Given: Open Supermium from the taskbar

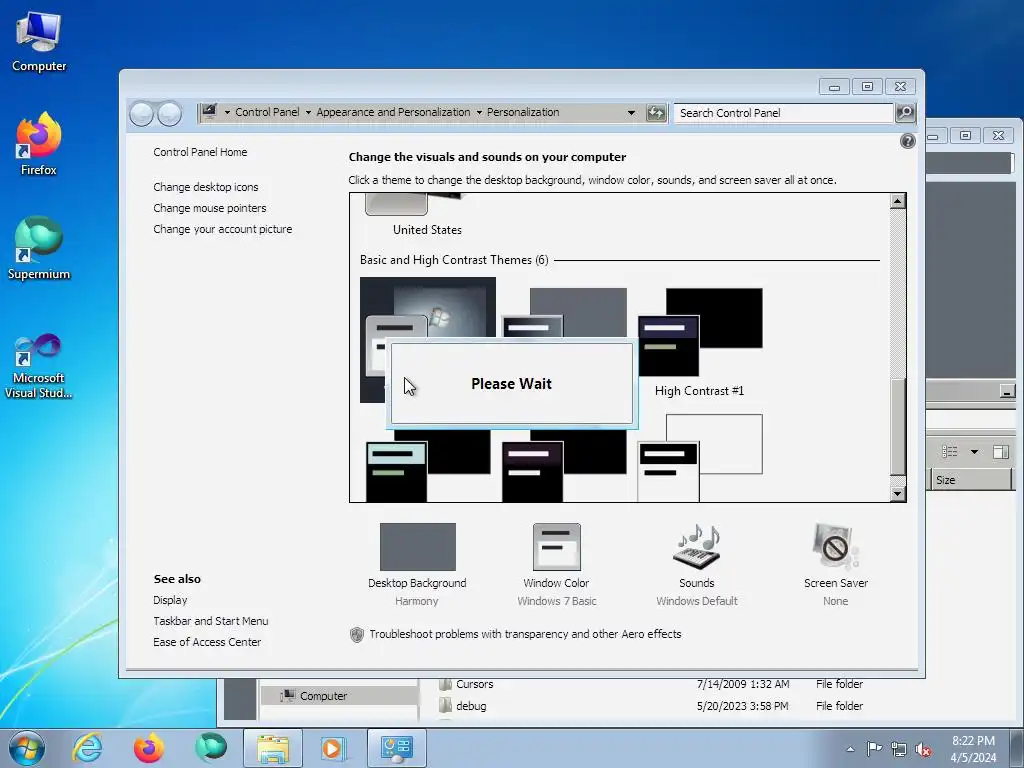Looking at the screenshot, I should (210, 748).
